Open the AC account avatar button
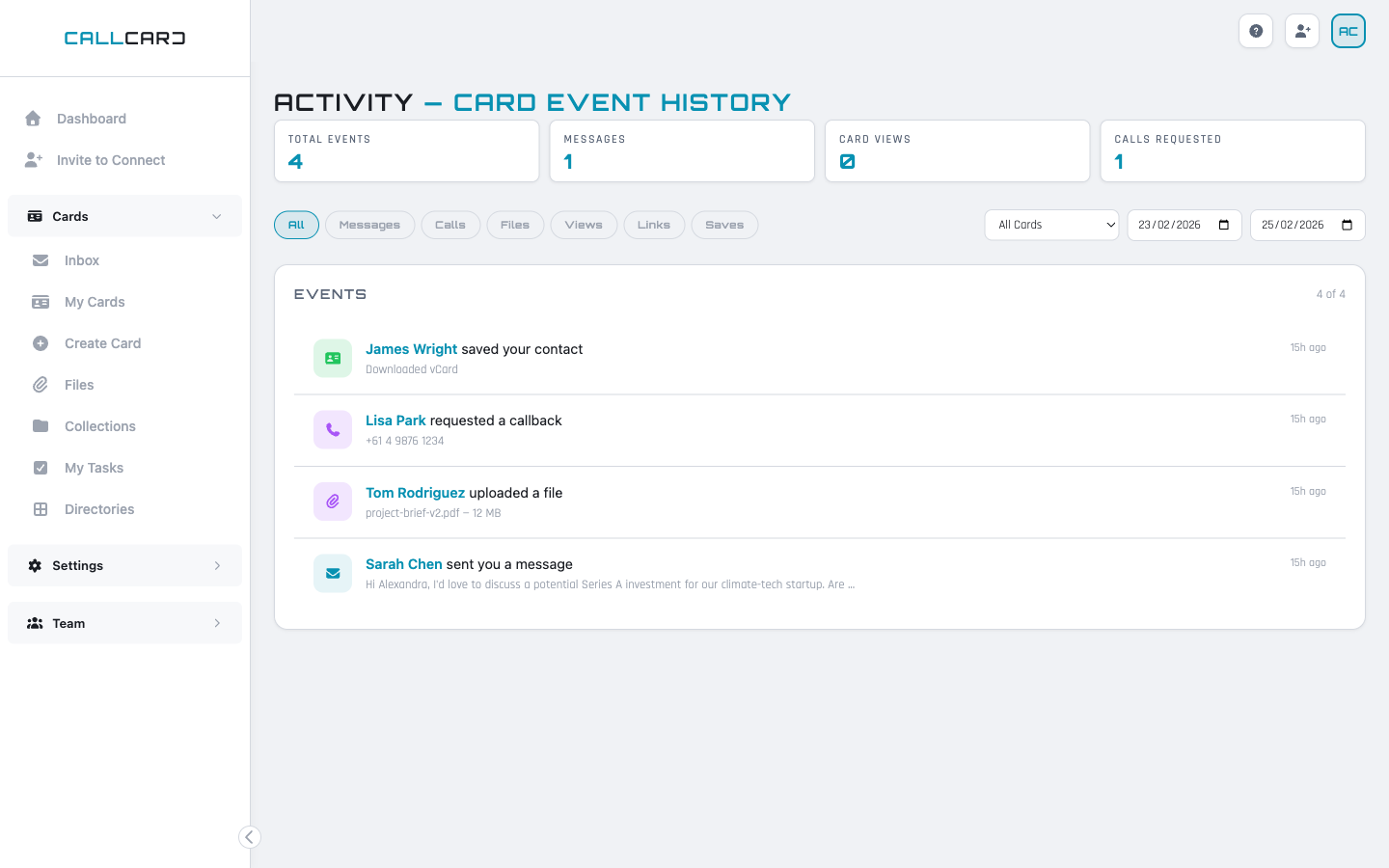Viewport: 1389px width, 868px height. [1348, 31]
